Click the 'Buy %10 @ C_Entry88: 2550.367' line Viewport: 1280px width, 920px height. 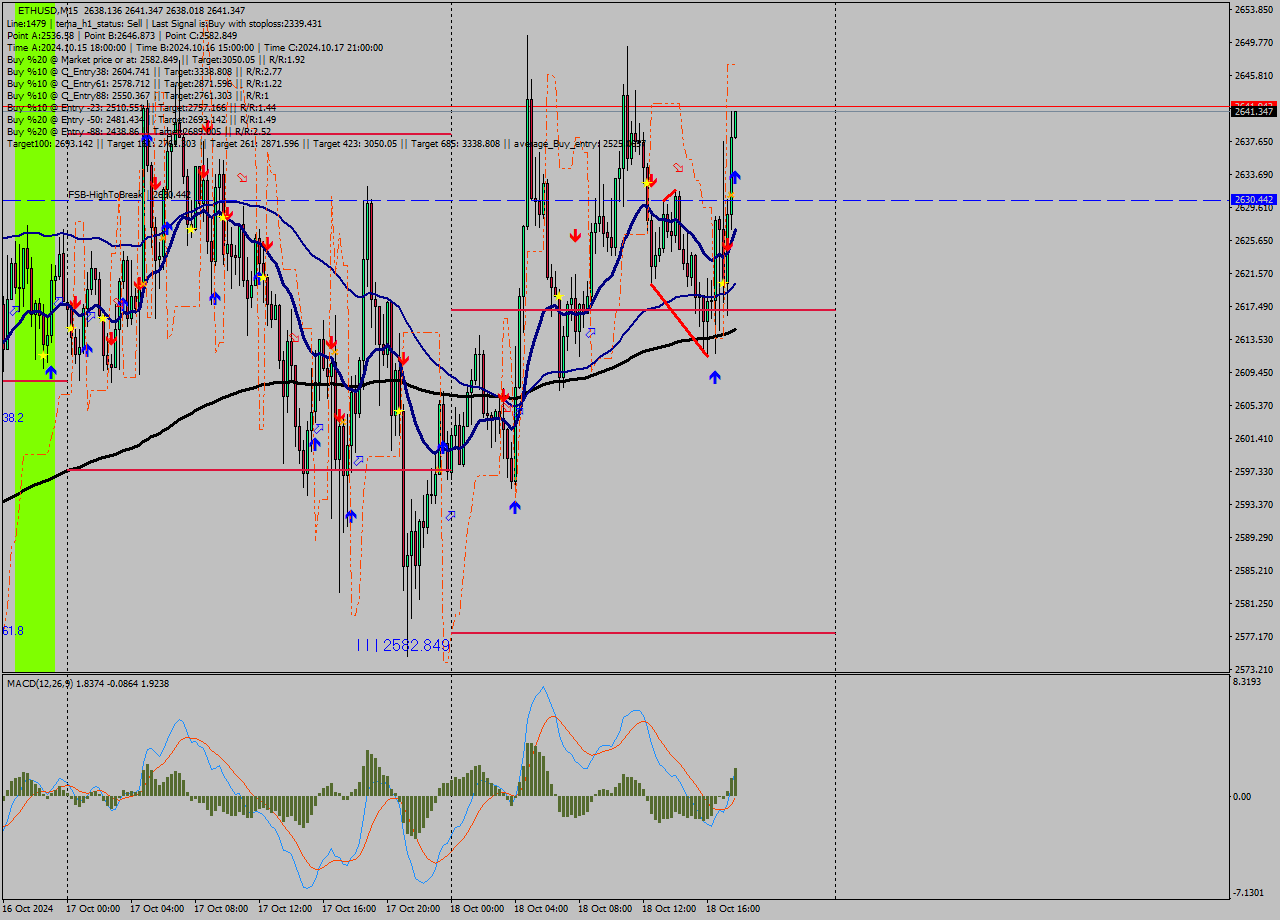point(137,95)
